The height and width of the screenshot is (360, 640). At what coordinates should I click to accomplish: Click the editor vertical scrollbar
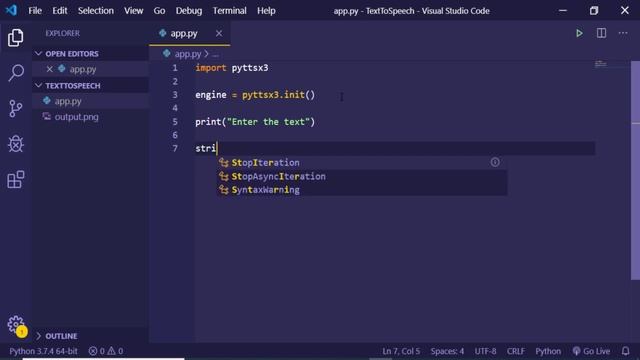635,170
